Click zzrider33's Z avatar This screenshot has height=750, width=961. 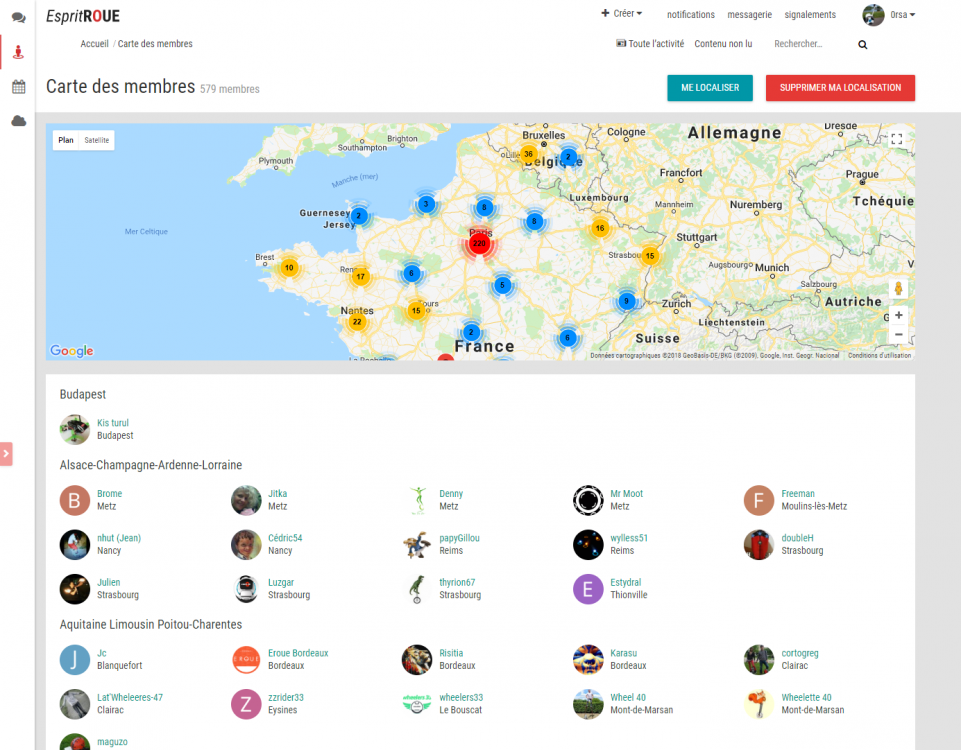click(246, 704)
